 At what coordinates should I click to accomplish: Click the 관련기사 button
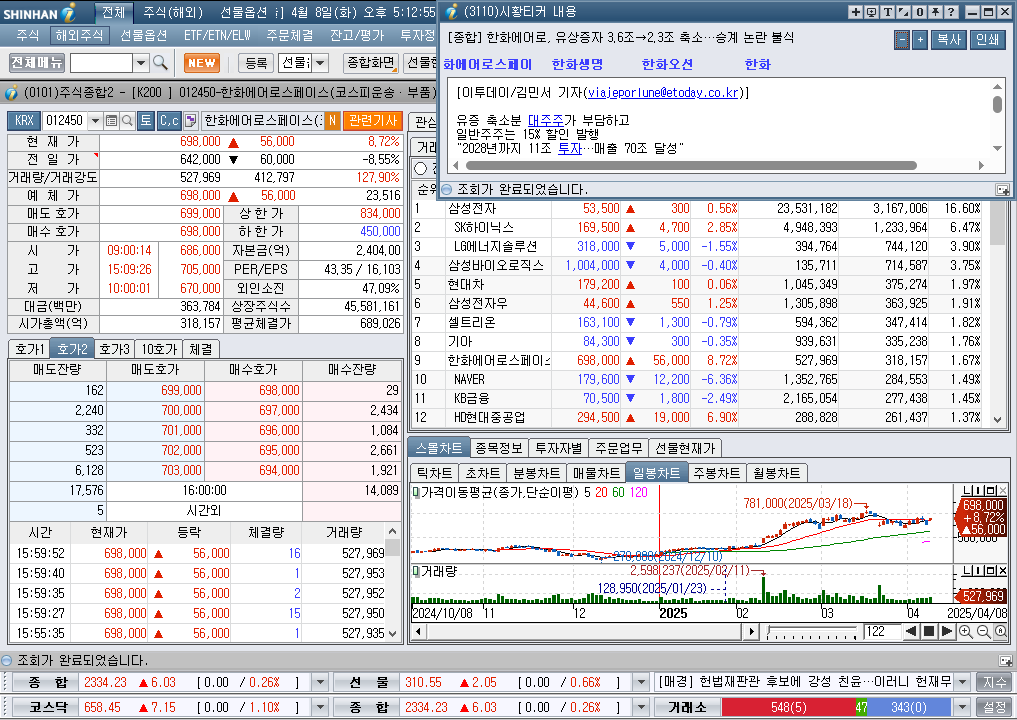point(373,121)
